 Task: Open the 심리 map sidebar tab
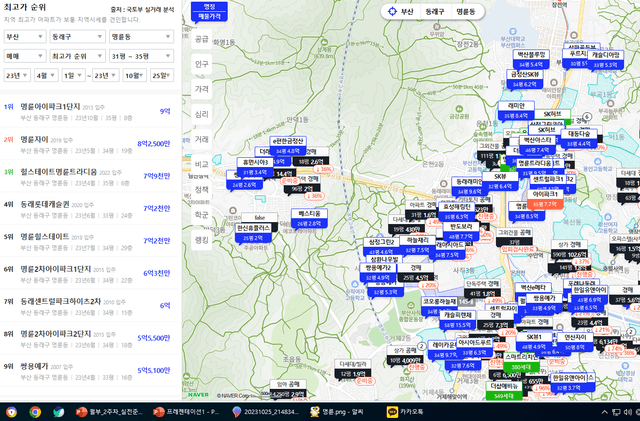(x=202, y=114)
